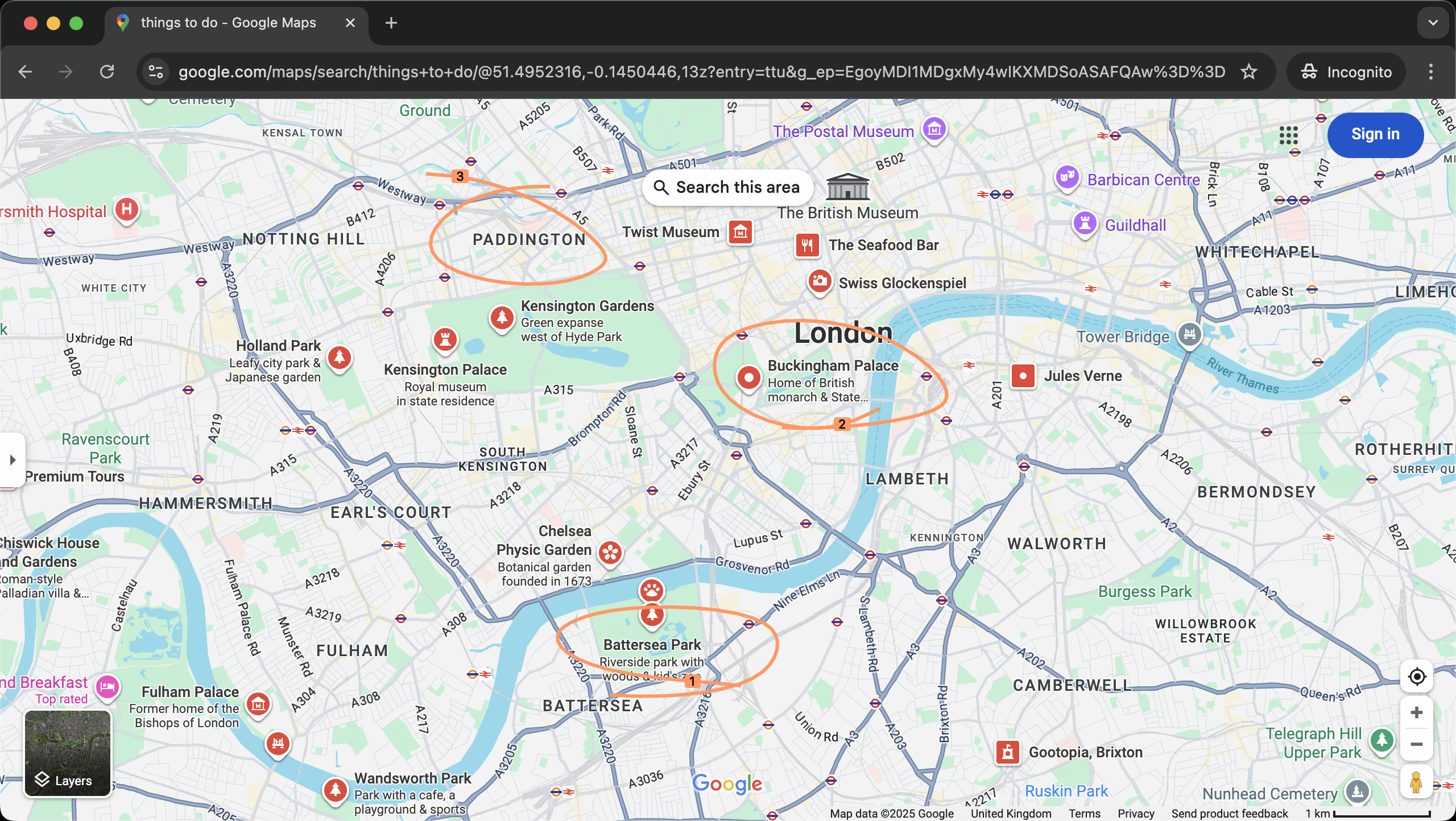The image size is (1456, 821).
Task: Click the Kensington Palace castle pin
Action: click(445, 339)
